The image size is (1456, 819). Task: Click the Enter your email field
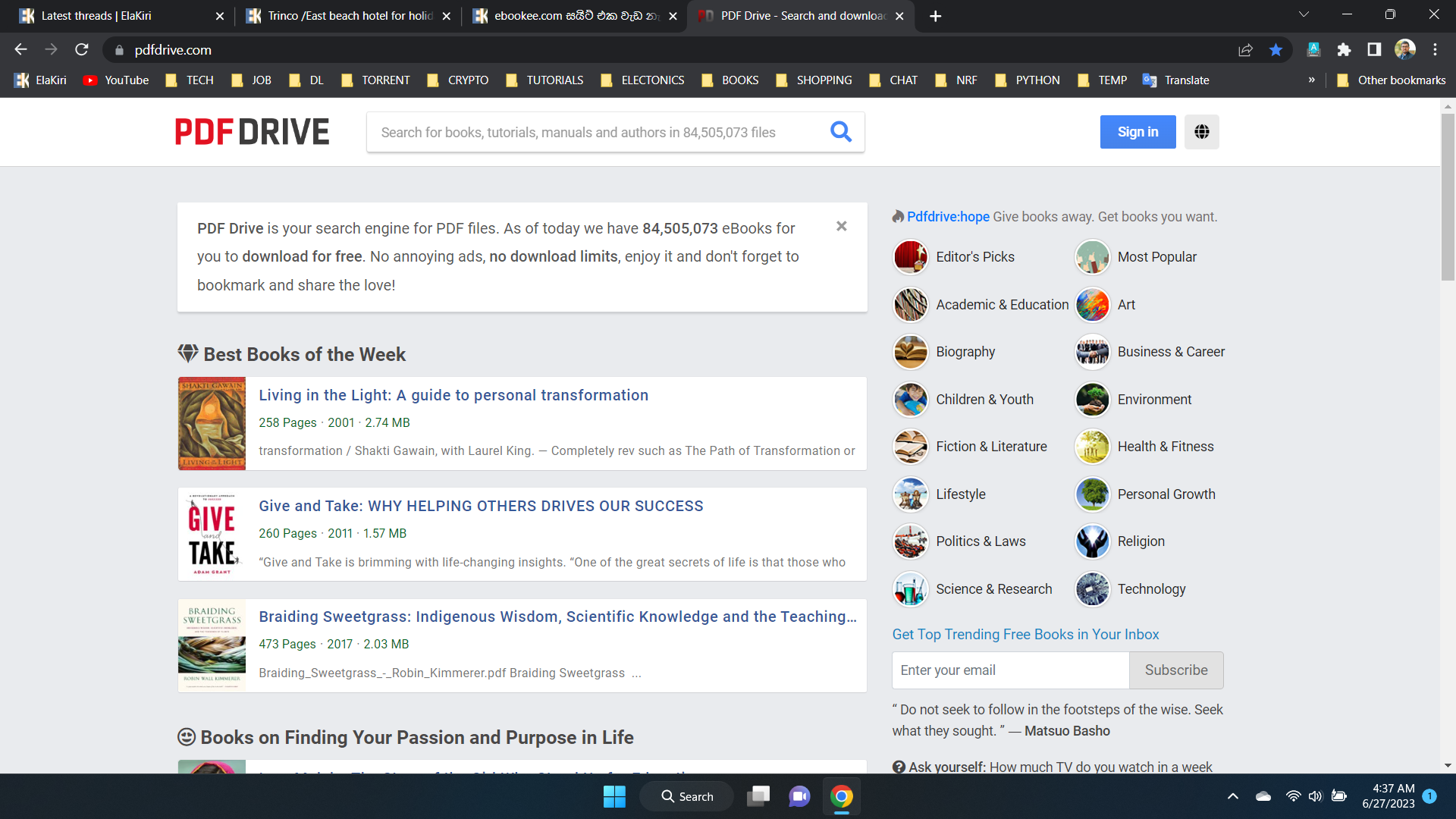[1011, 670]
